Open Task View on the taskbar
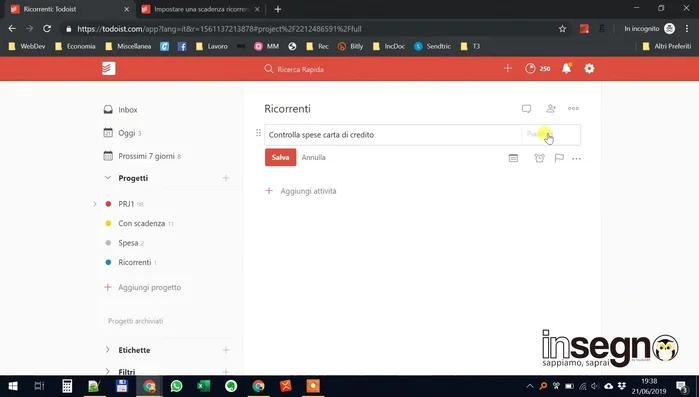This screenshot has width=699, height=397. (39, 386)
